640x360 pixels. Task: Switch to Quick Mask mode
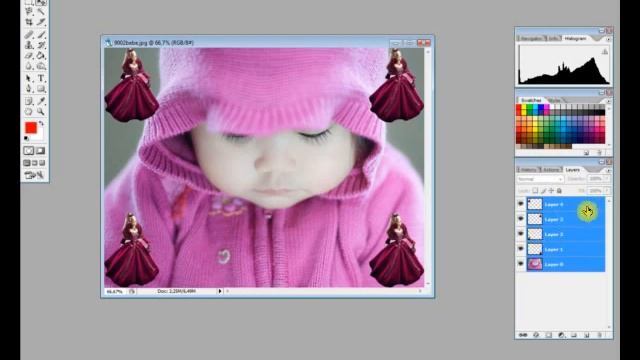(41, 151)
